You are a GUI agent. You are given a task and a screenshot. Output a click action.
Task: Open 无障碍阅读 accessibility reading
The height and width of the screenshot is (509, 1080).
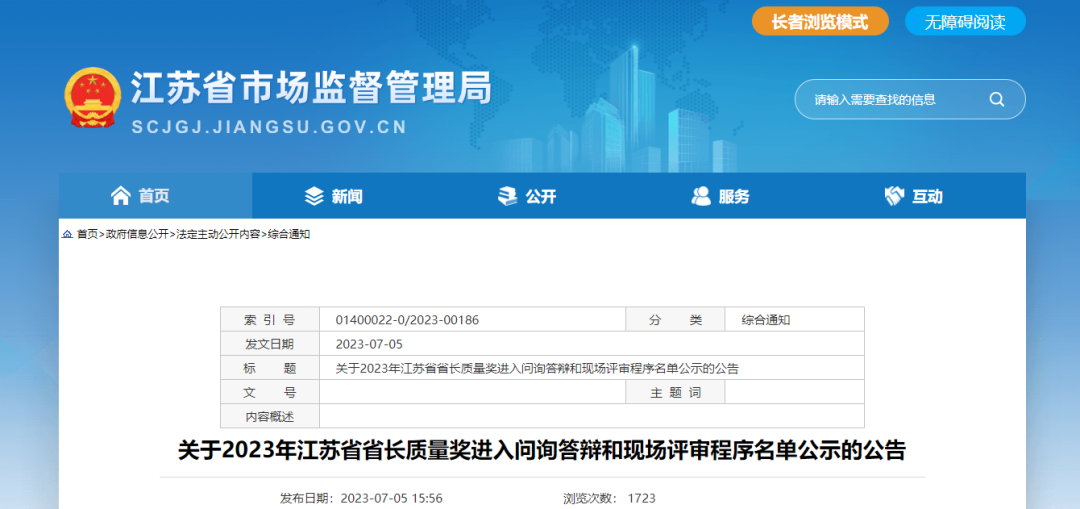click(x=964, y=21)
